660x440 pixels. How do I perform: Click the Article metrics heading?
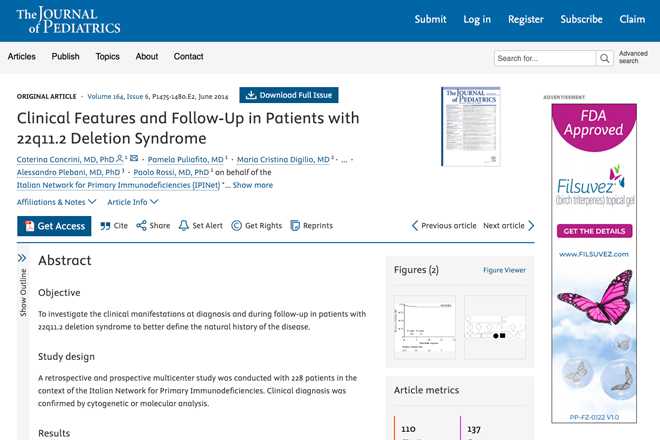pos(426,390)
